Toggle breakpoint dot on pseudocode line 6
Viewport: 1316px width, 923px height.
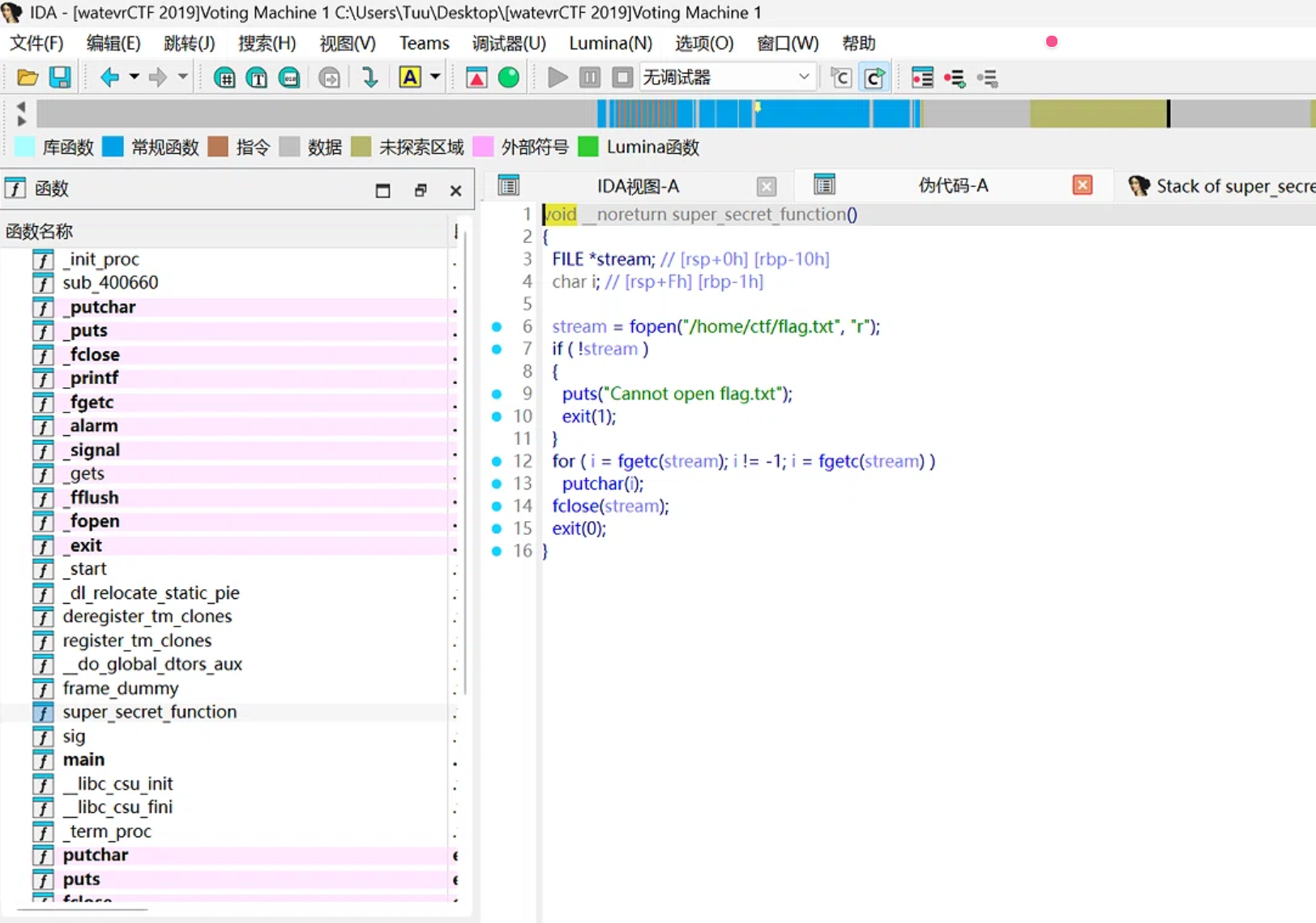[497, 327]
